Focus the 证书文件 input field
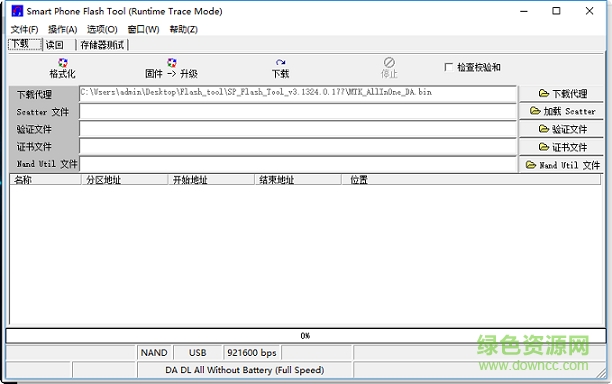This screenshot has width=612, height=384. [x=298, y=147]
